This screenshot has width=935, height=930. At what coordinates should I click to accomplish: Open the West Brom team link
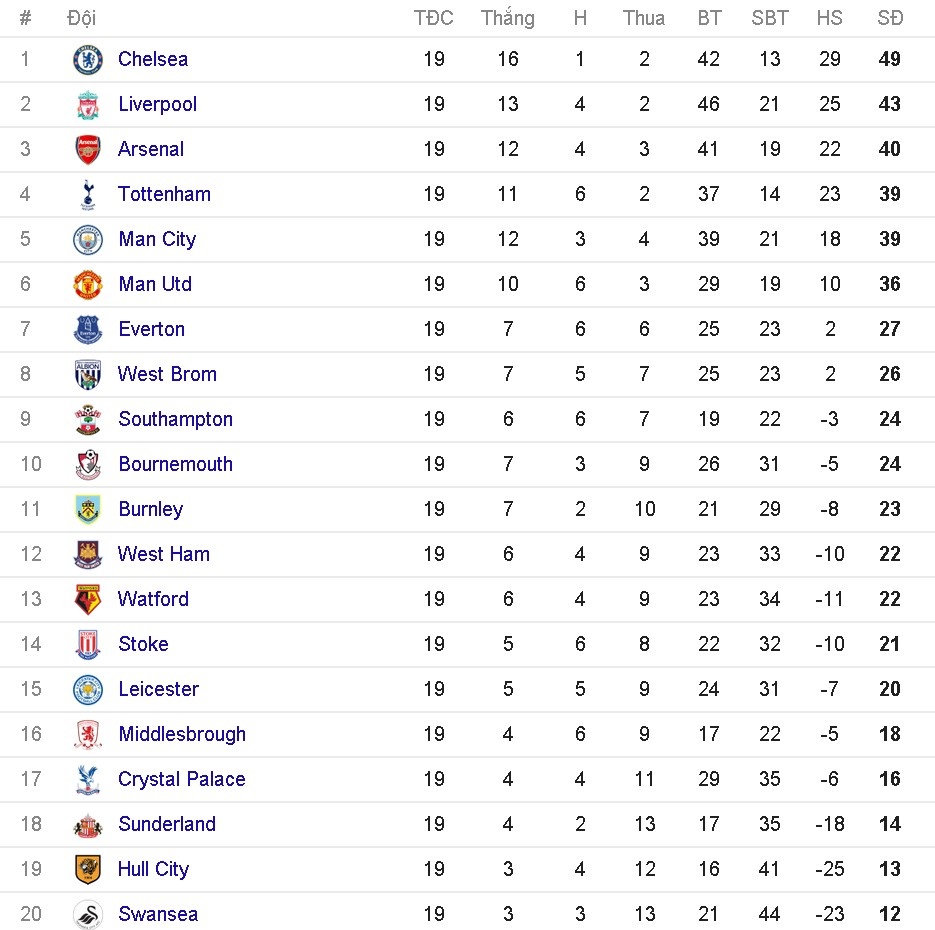[x=167, y=374]
